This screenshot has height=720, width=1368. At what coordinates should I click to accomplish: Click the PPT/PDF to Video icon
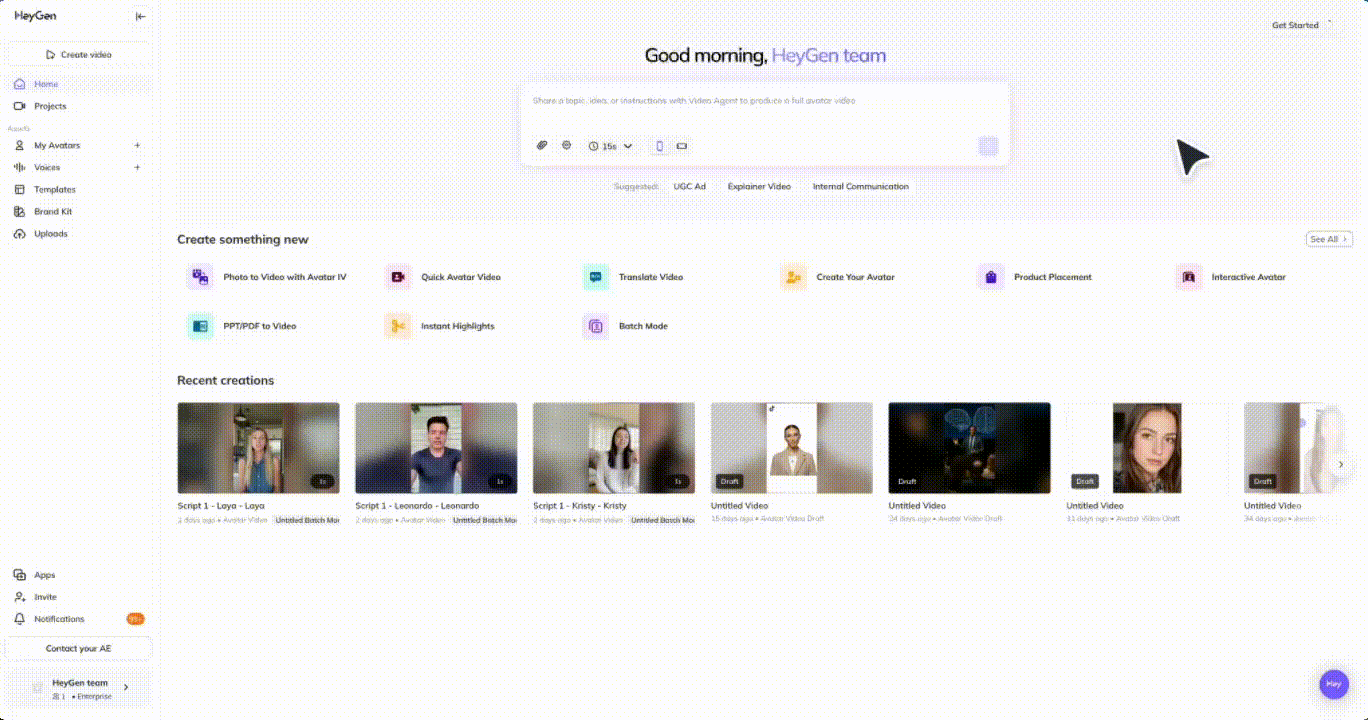click(200, 326)
